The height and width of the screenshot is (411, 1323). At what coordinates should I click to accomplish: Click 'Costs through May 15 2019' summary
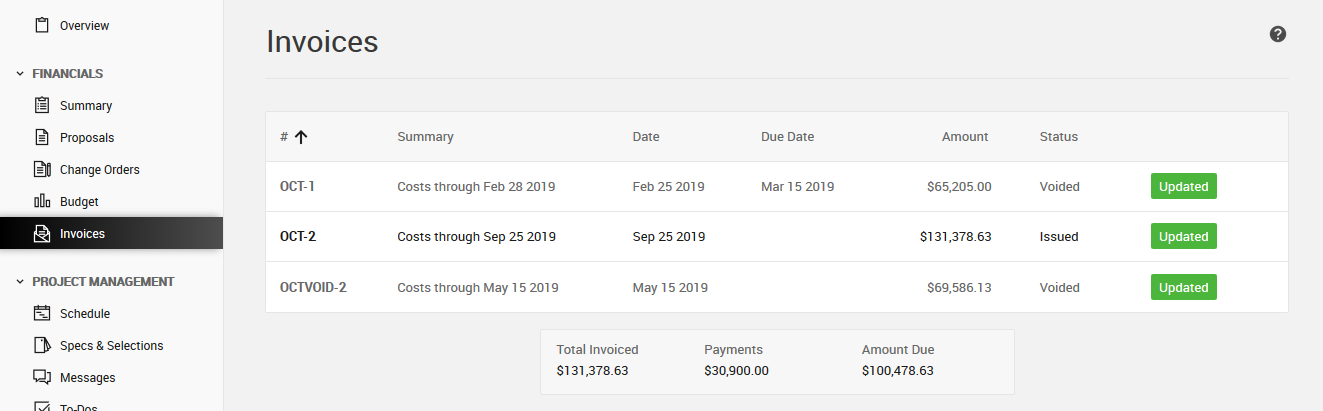point(478,287)
